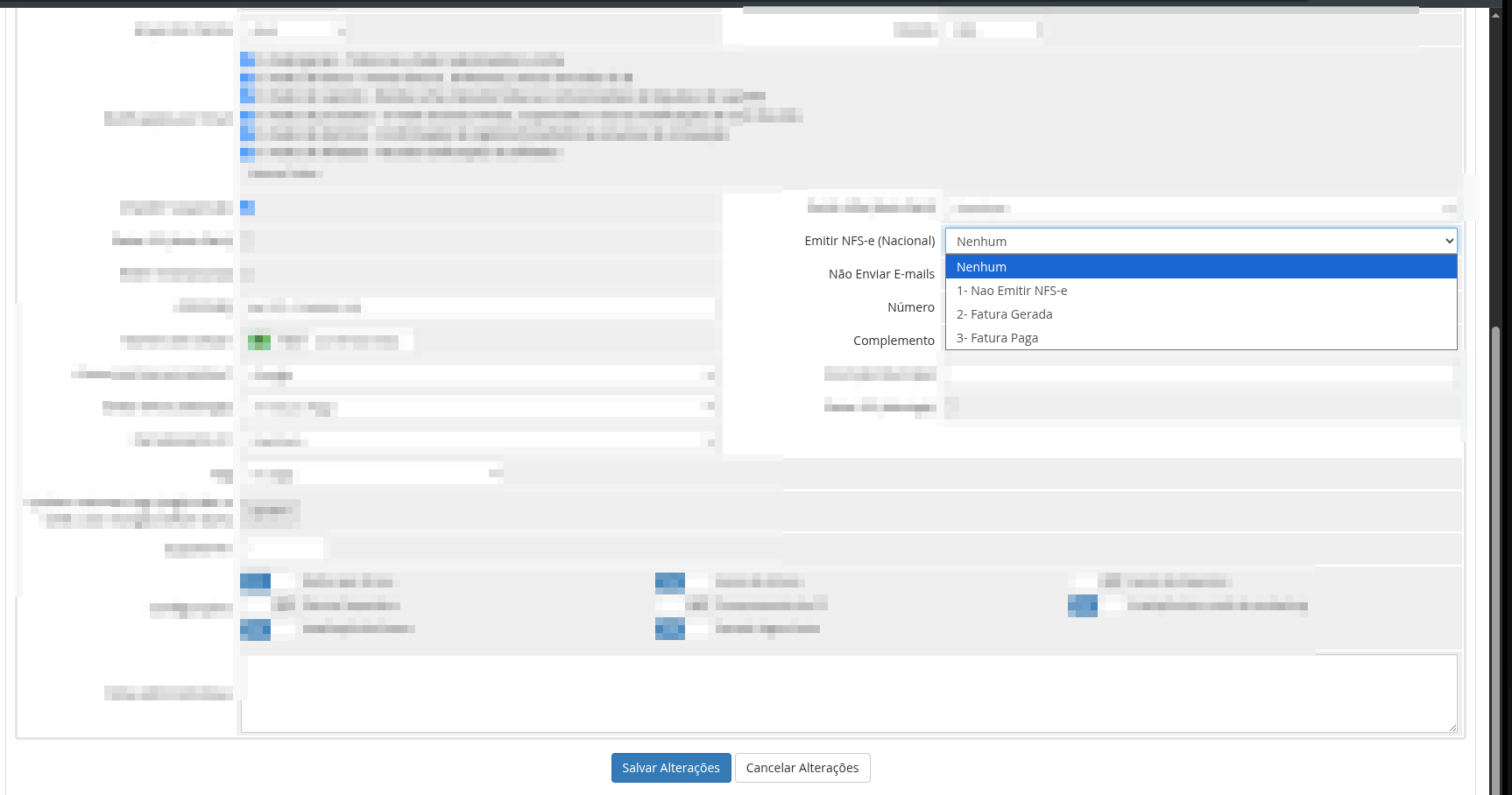Click the resize grip of the bottom textarea

click(1452, 727)
